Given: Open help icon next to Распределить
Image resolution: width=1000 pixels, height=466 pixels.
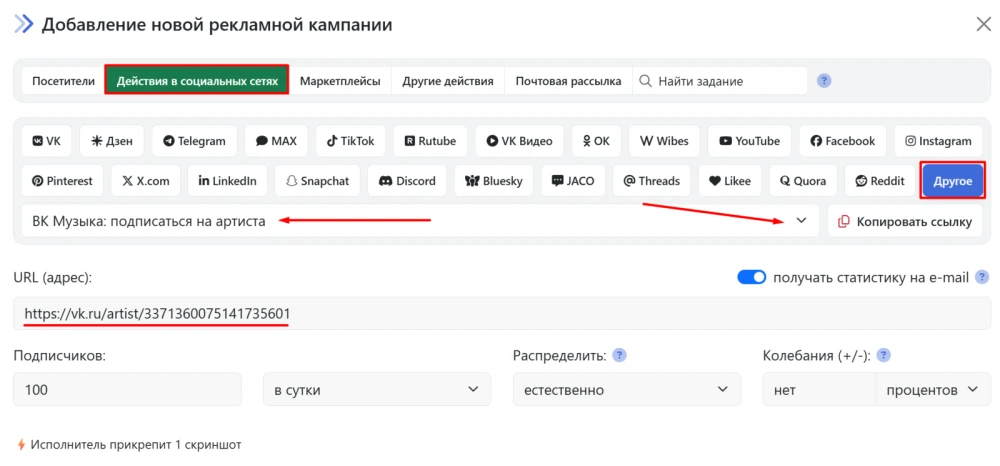Looking at the screenshot, I should (x=619, y=355).
